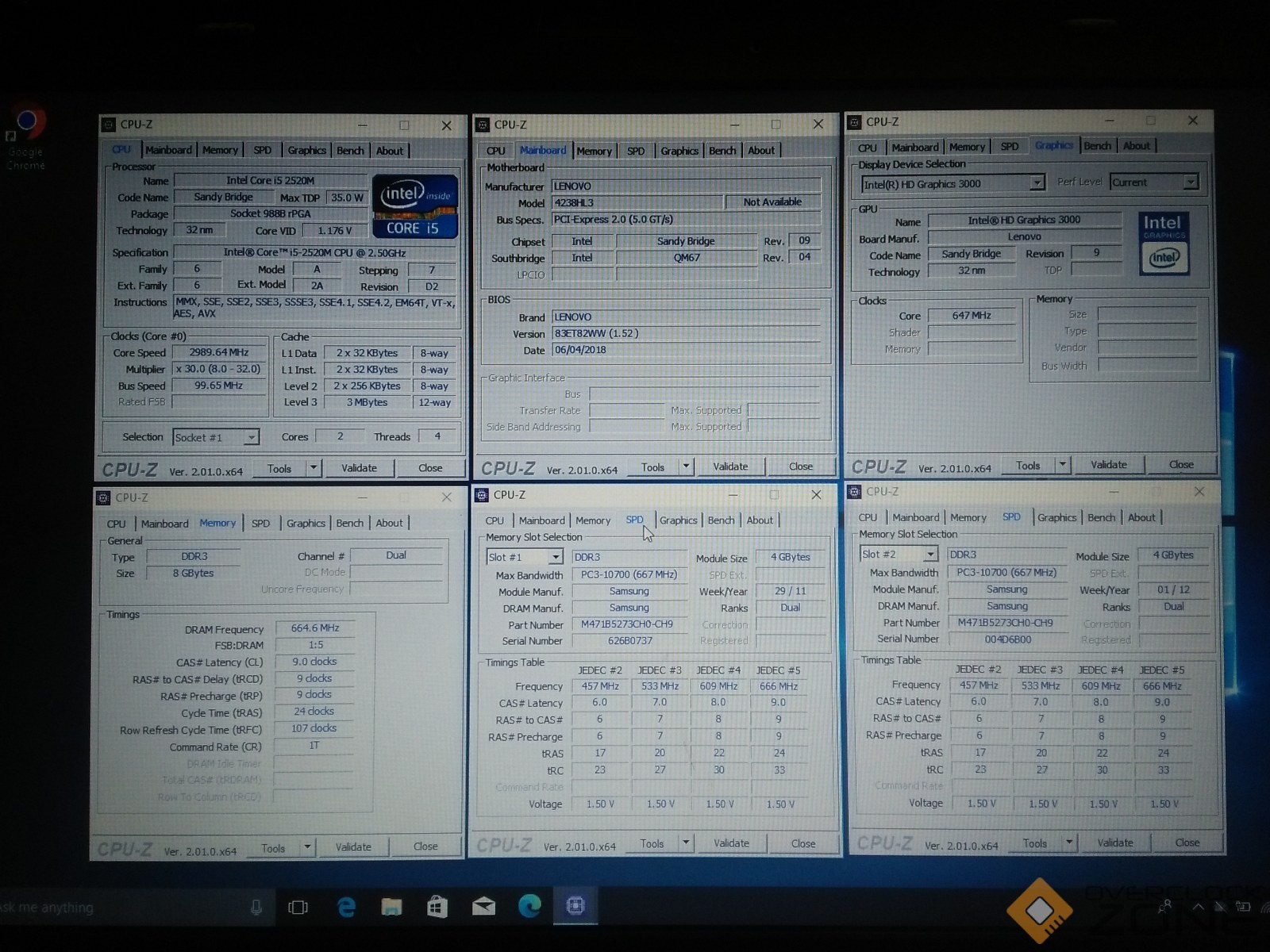Expand Socket #1 selection dropdown in CPU window

(x=251, y=437)
